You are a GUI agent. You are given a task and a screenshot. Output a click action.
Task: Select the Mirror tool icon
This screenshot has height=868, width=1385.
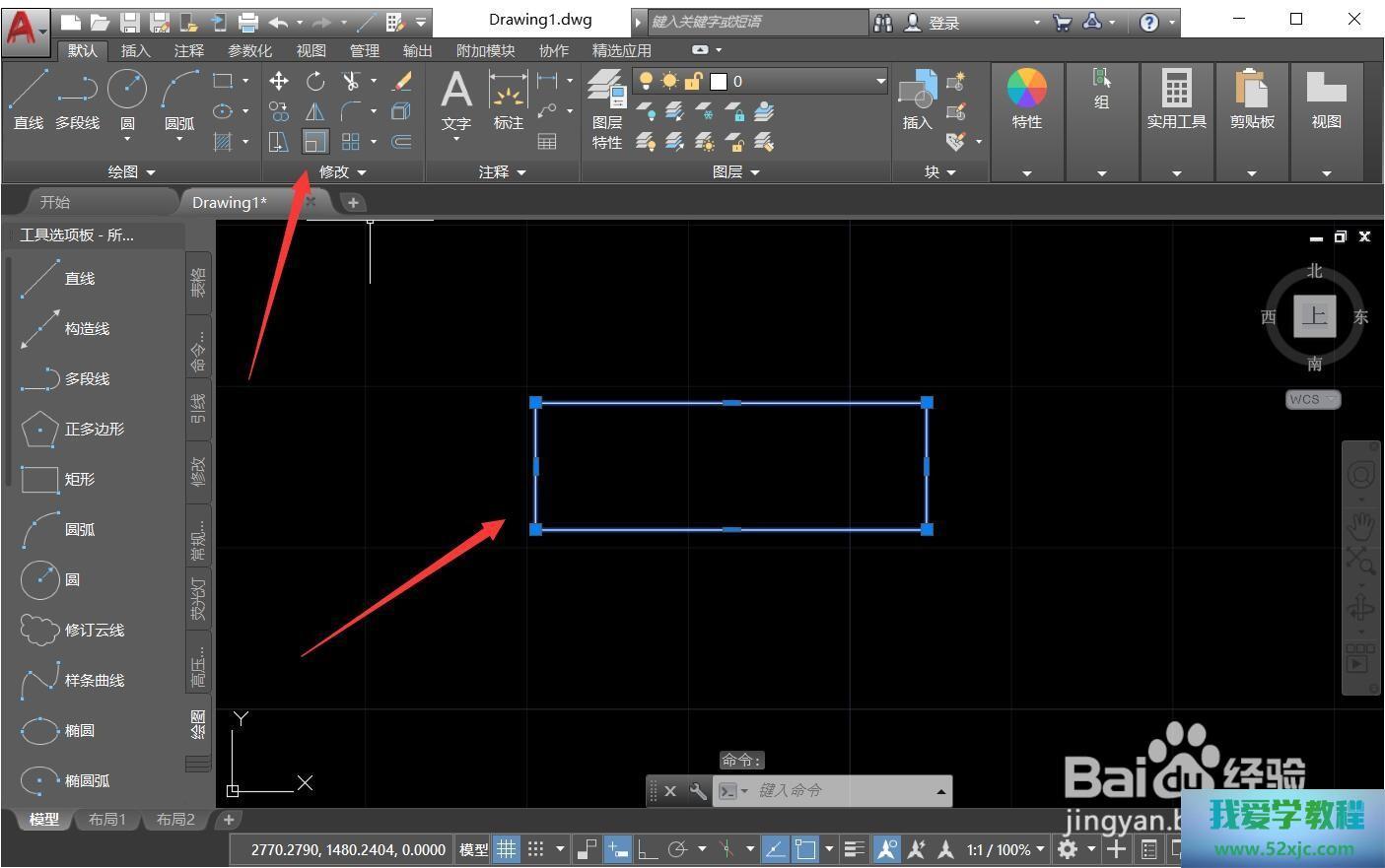point(315,112)
